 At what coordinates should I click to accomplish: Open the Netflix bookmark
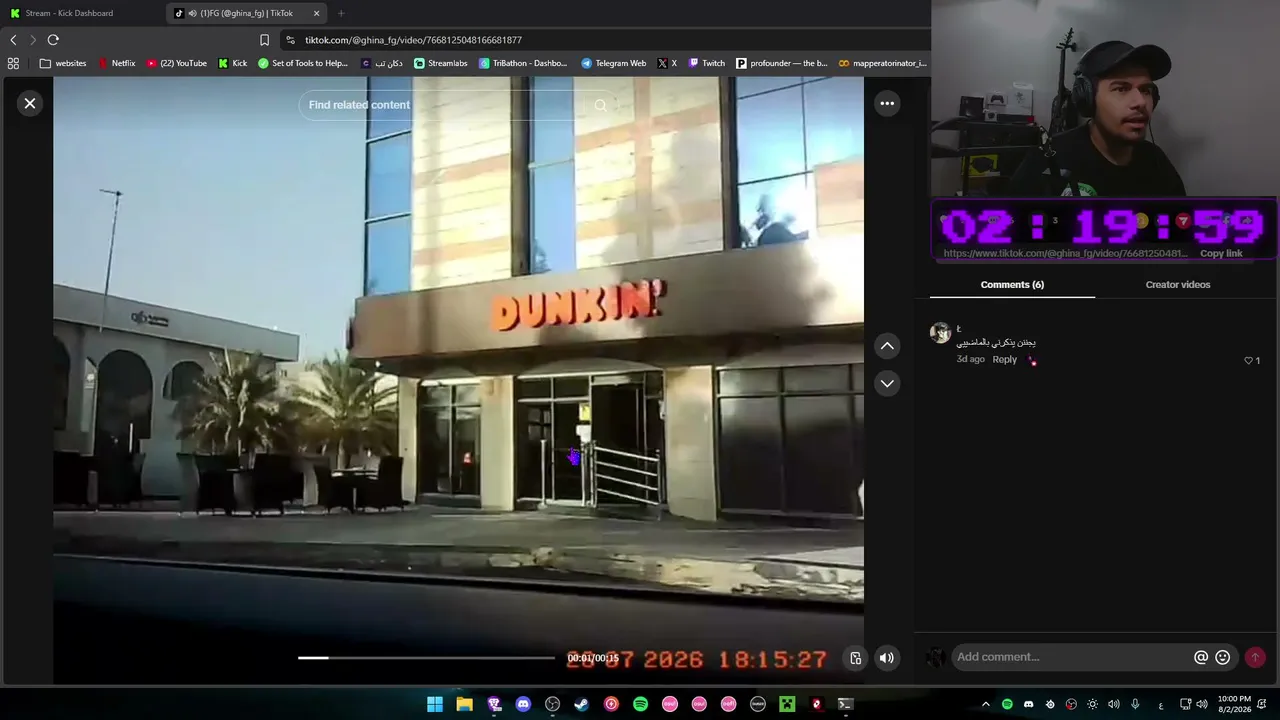[116, 63]
